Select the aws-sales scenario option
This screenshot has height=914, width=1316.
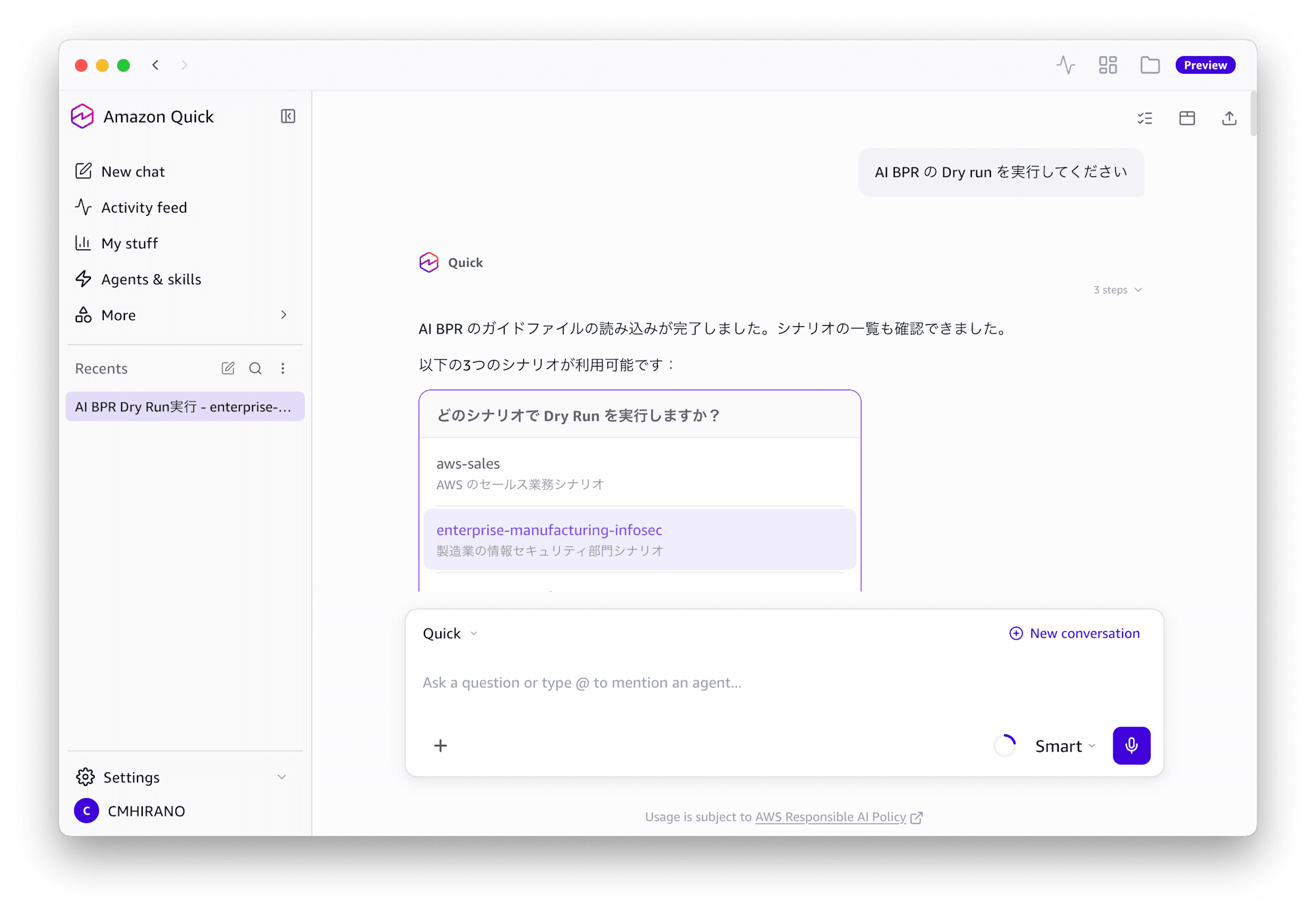[x=640, y=473]
